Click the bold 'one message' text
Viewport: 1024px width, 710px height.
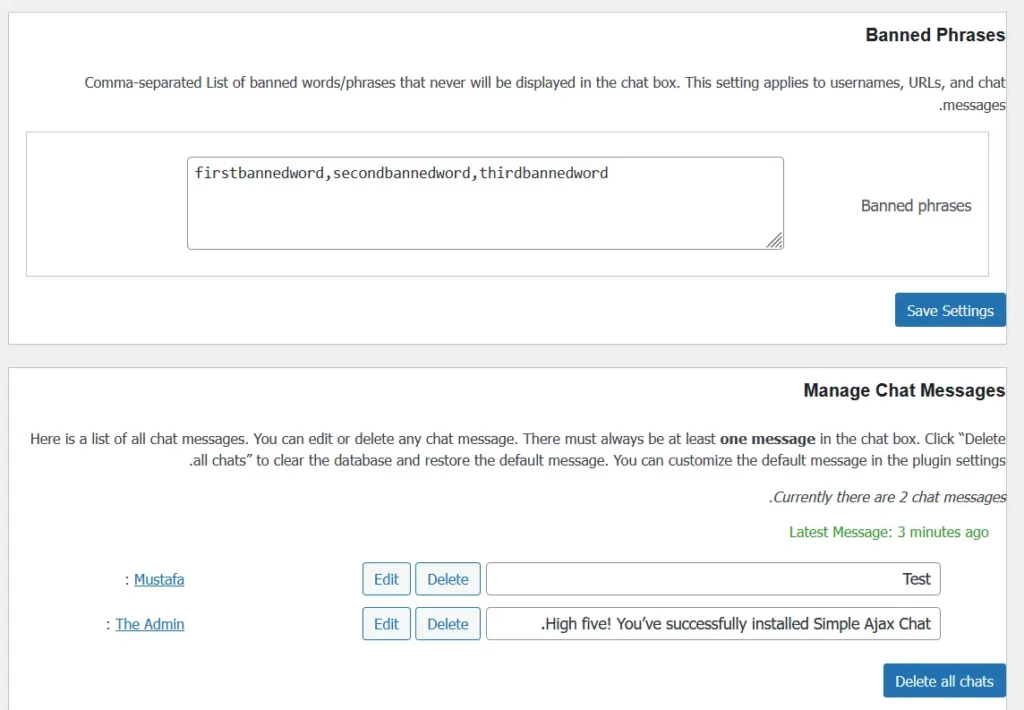click(x=768, y=439)
